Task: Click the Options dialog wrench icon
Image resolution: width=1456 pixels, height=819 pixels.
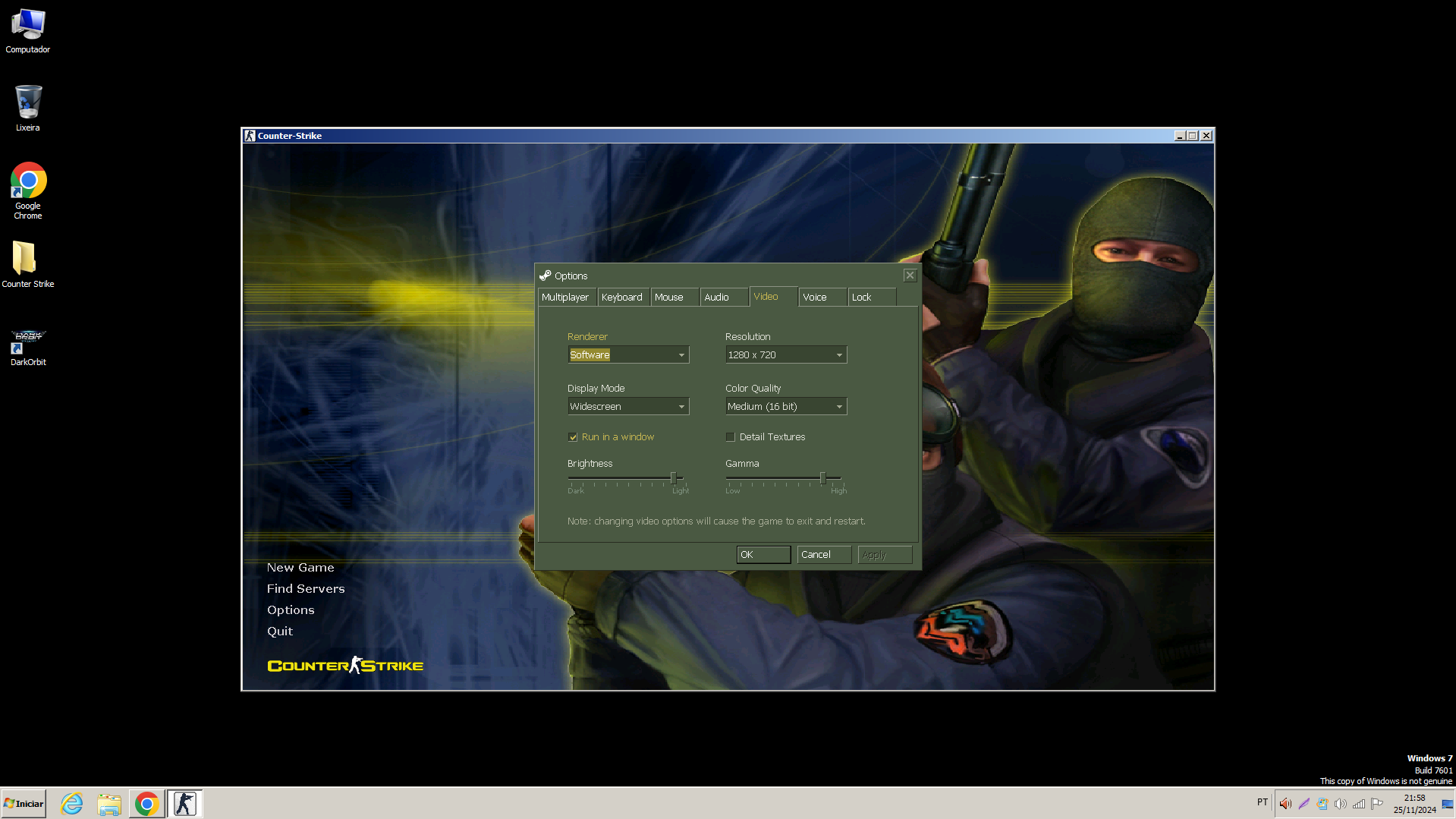Action: coord(545,276)
